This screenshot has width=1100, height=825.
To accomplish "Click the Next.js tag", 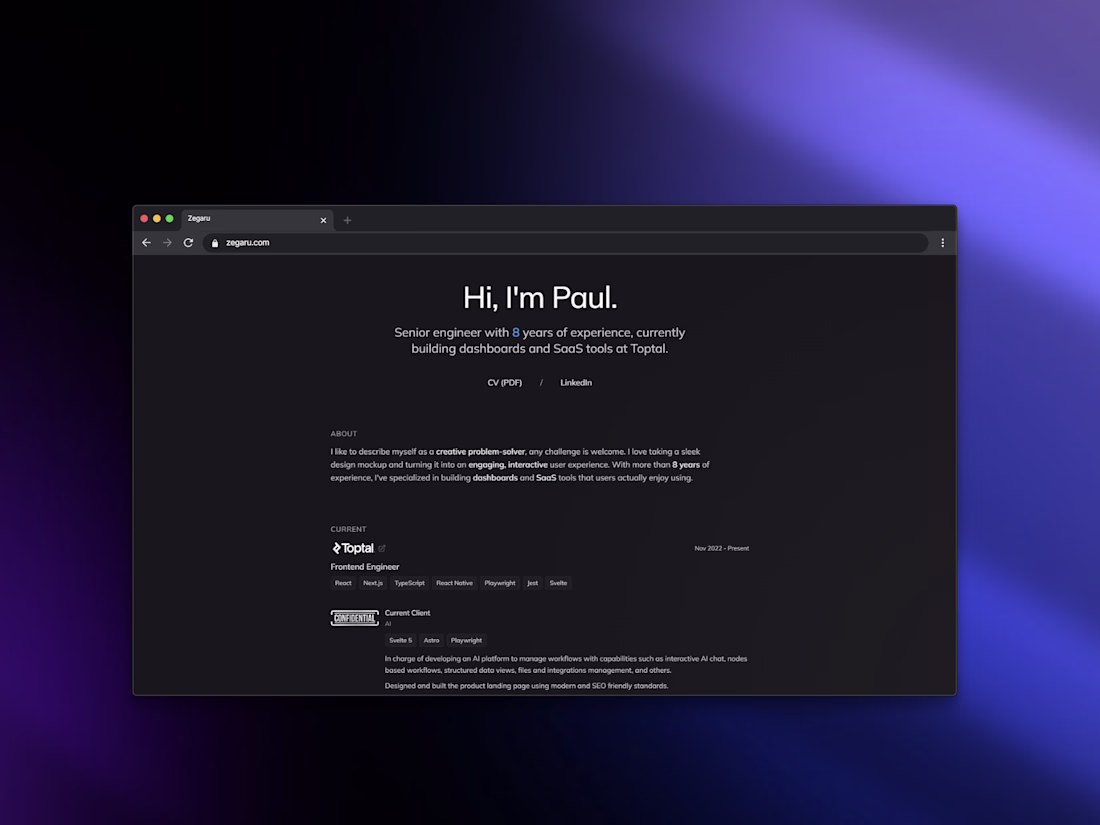I will coord(373,583).
